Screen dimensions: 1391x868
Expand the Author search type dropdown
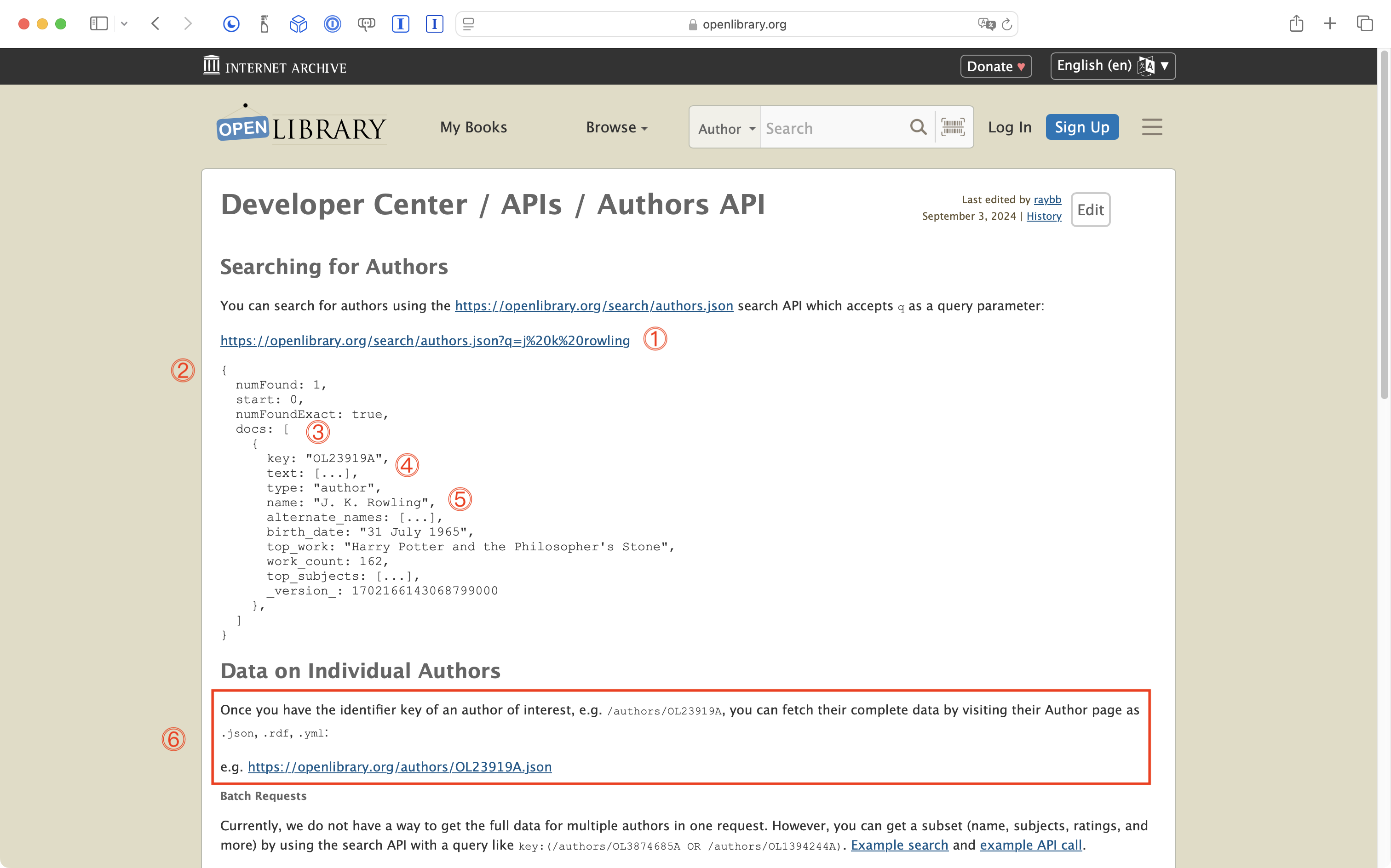tap(725, 128)
